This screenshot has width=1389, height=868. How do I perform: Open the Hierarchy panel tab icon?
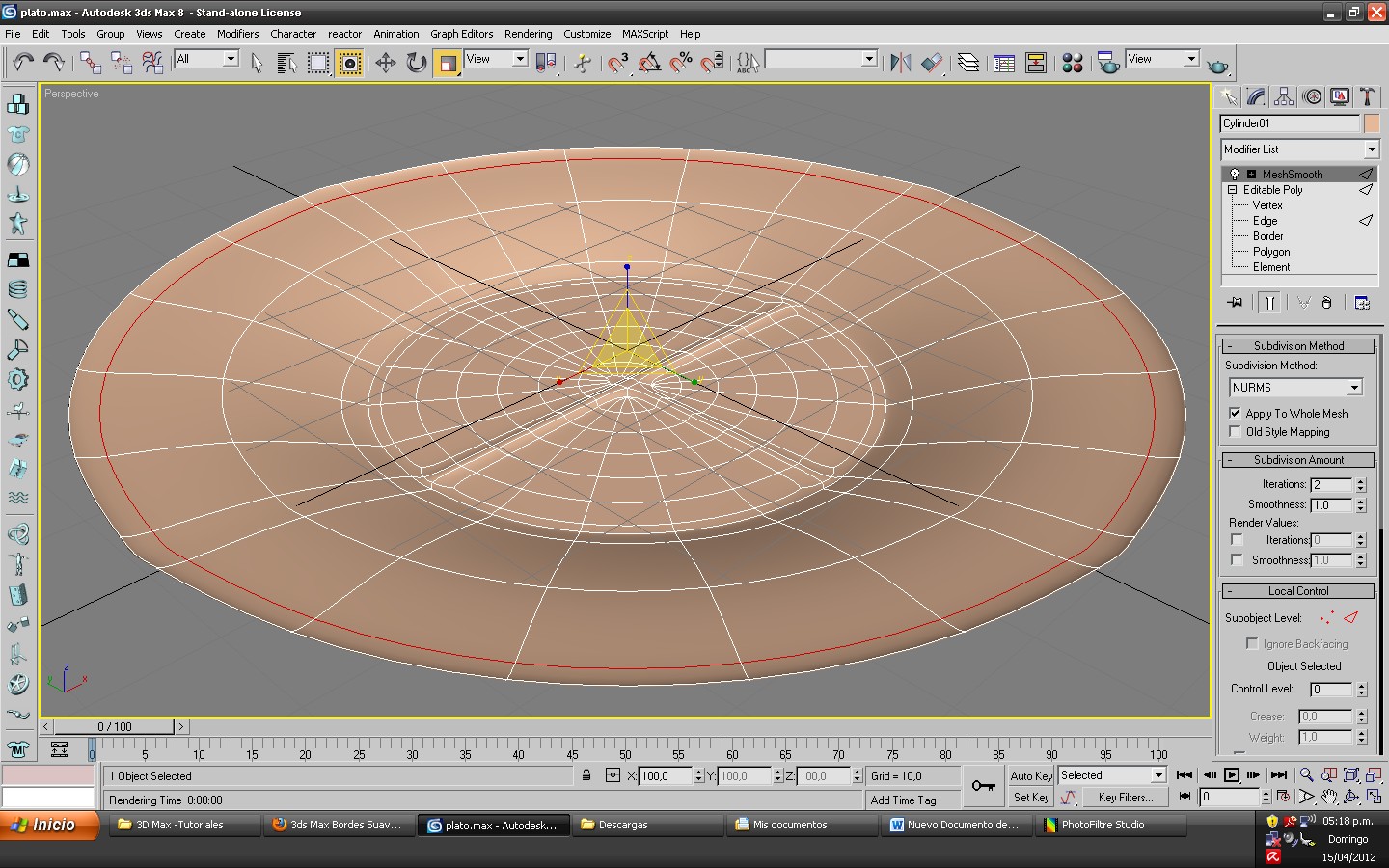[1284, 96]
